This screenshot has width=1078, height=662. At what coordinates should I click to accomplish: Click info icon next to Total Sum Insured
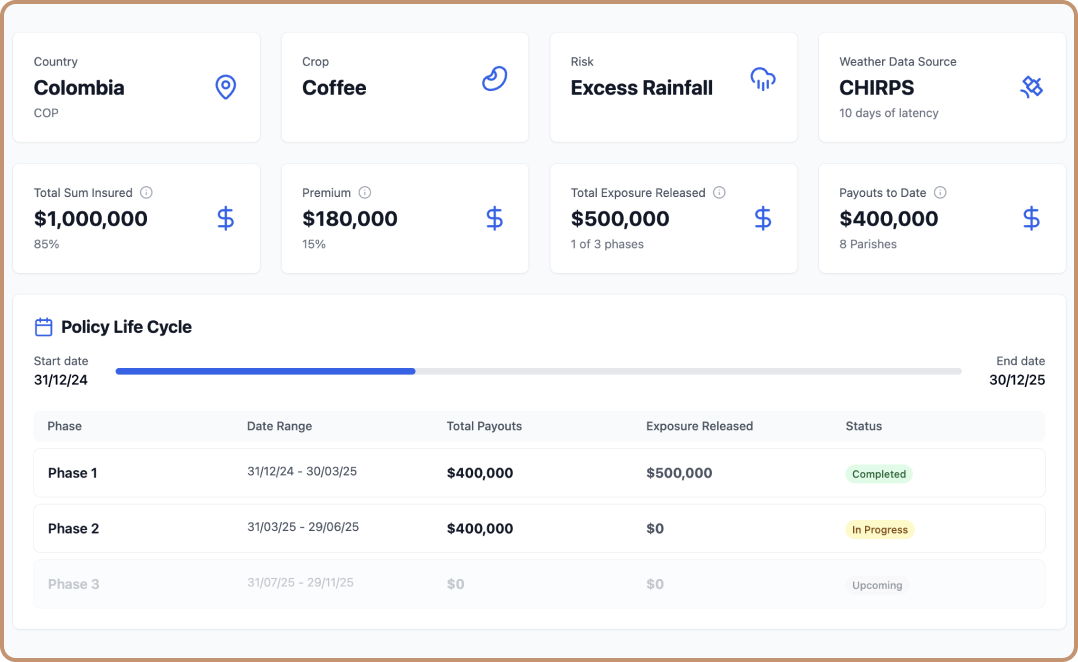[146, 192]
